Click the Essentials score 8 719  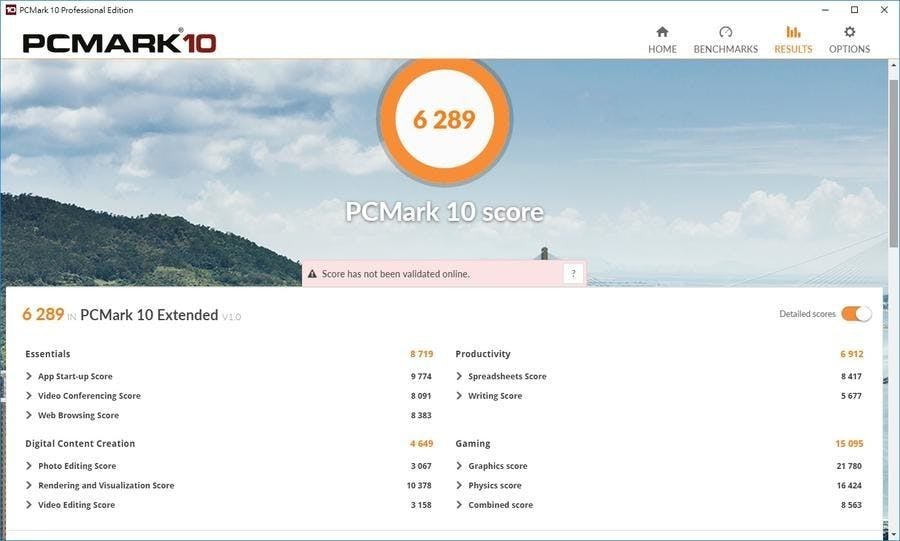tap(421, 354)
